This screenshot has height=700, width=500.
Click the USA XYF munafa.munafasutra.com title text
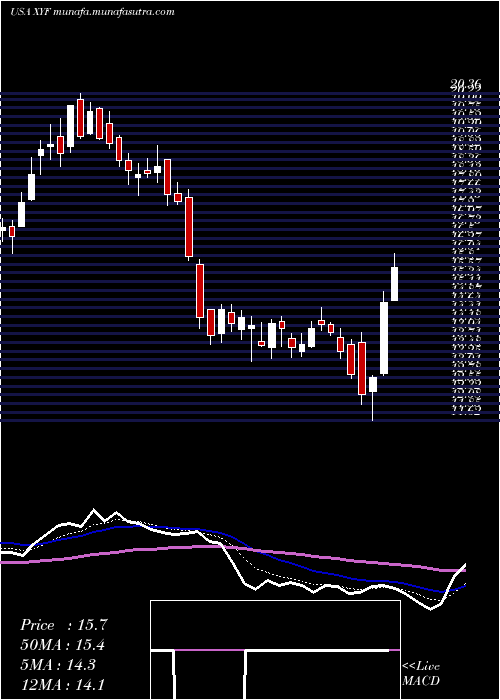[92, 12]
